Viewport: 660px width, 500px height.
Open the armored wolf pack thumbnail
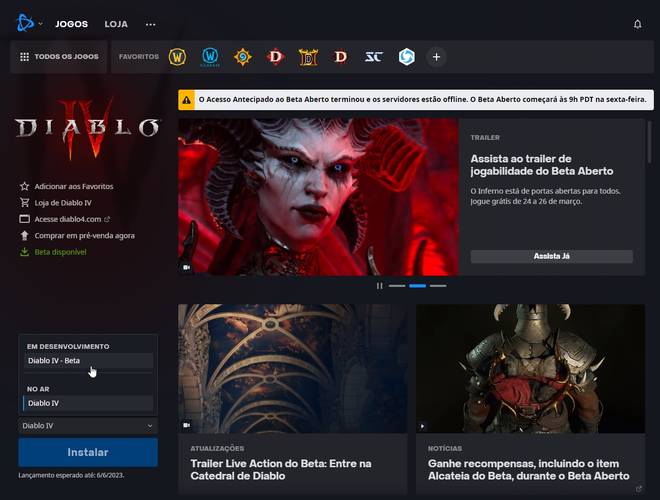[530, 368]
